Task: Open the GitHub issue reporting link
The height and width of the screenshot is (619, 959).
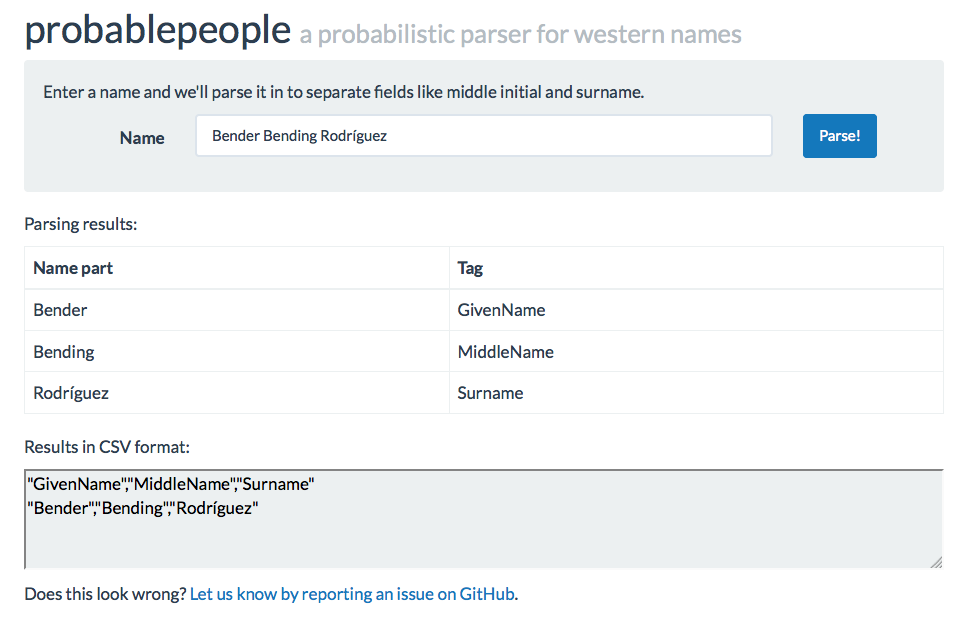Action: (x=352, y=594)
